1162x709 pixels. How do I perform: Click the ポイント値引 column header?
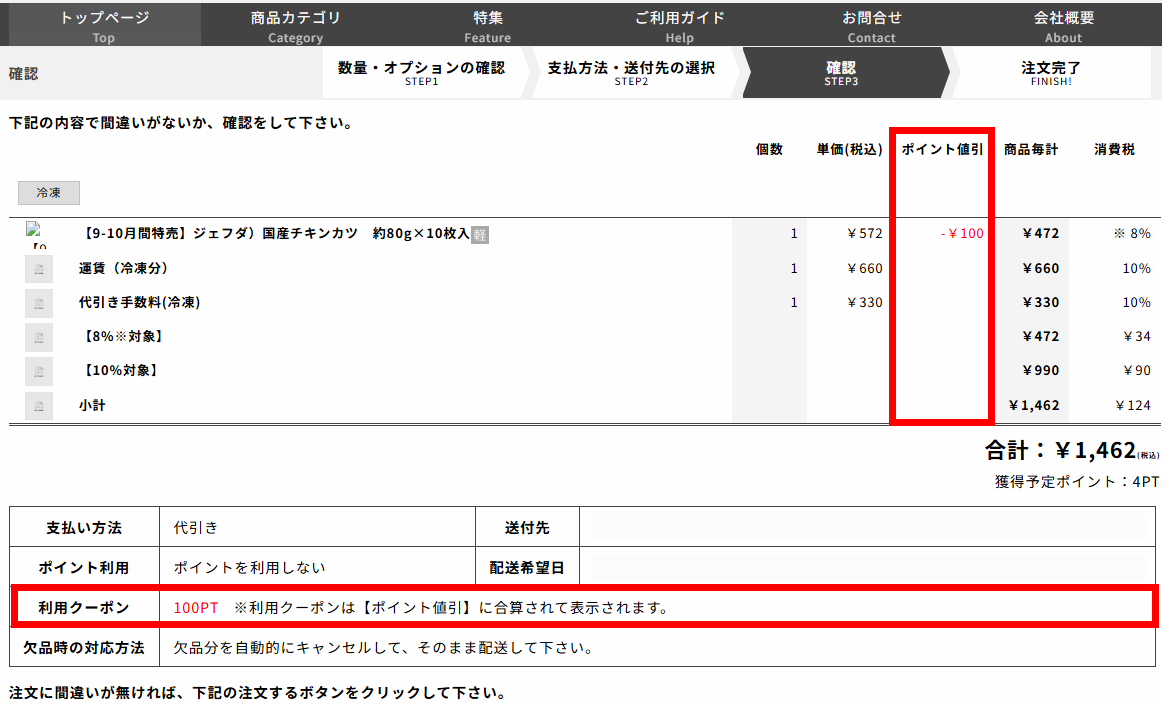(x=942, y=150)
